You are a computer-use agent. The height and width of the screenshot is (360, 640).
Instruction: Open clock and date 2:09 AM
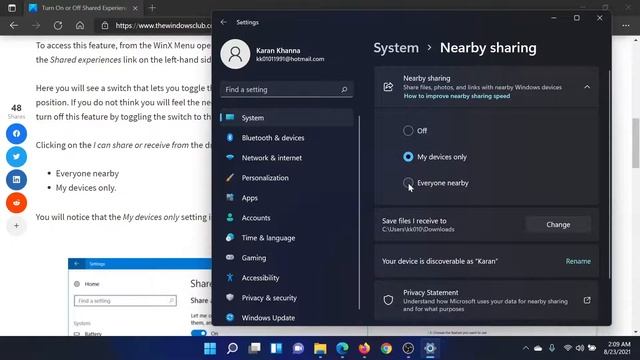[618, 348]
